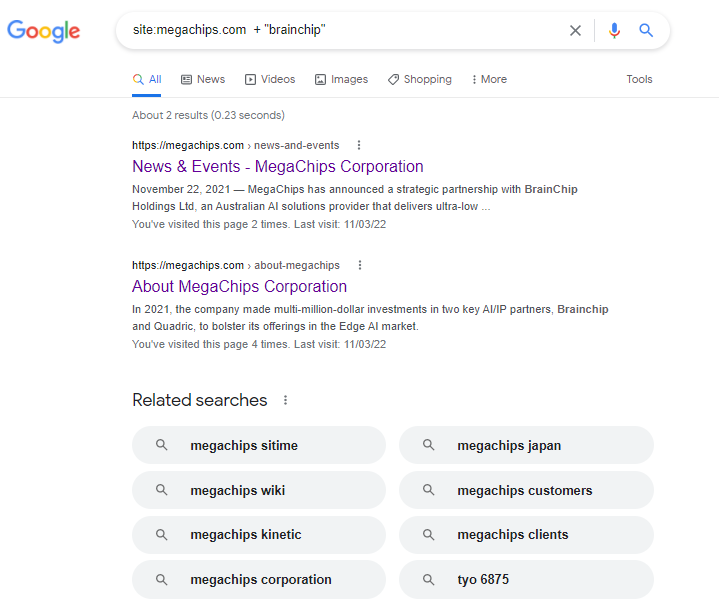Image resolution: width=719 pixels, height=602 pixels.
Task: Clear the search box with X icon
Action: click(x=575, y=30)
